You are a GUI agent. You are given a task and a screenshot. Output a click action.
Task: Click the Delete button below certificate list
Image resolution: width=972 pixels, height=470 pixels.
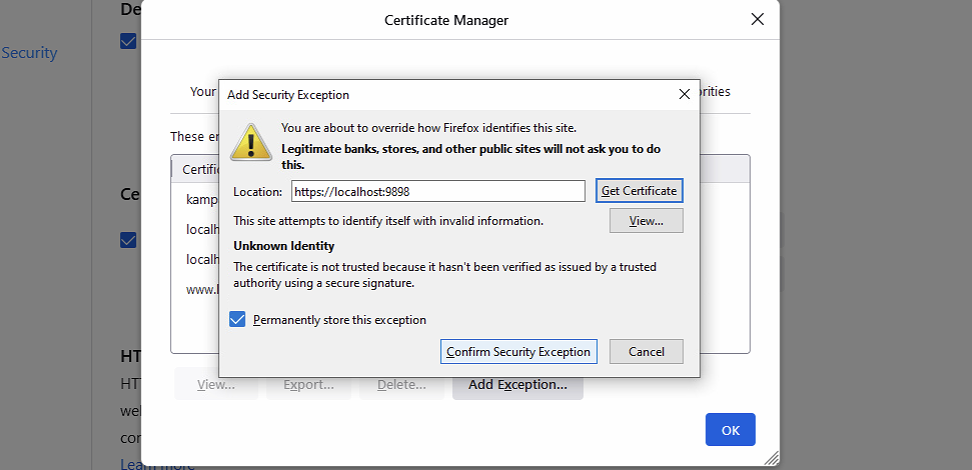click(401, 385)
